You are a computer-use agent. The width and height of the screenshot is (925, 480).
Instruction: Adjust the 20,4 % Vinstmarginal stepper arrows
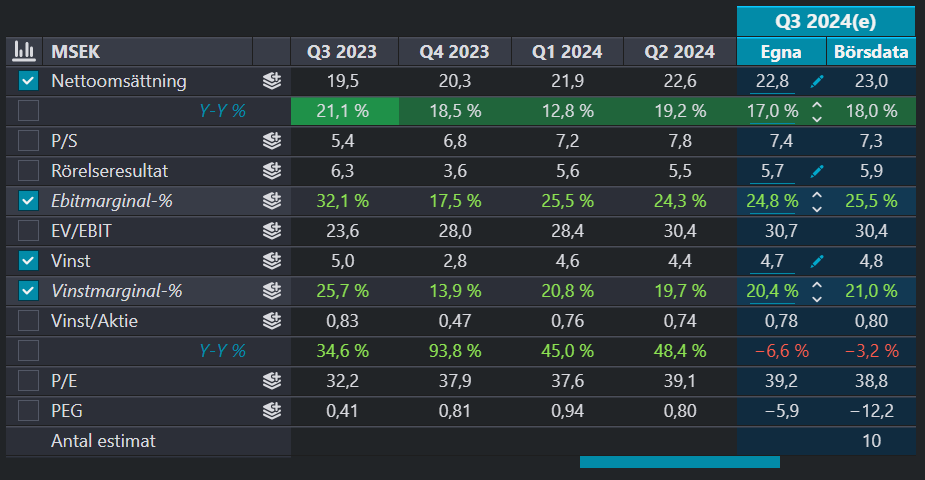click(x=817, y=291)
